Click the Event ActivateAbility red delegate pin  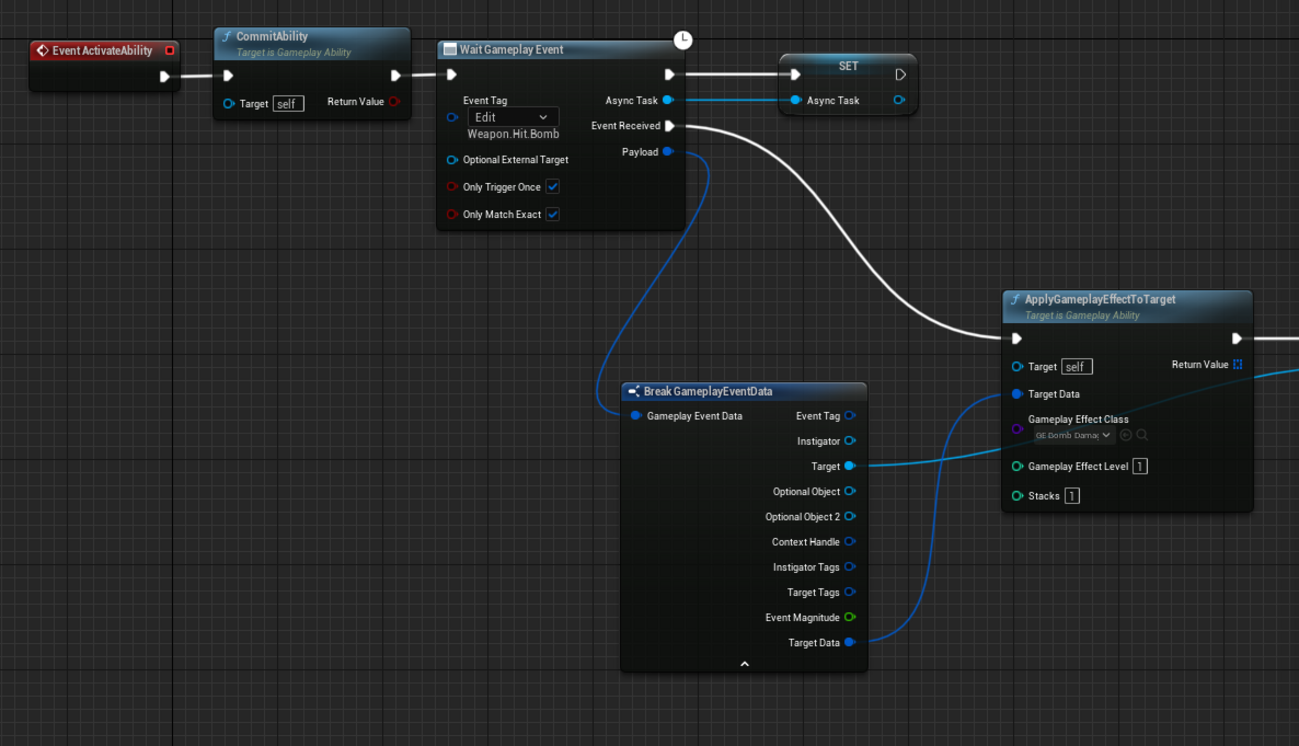[170, 50]
